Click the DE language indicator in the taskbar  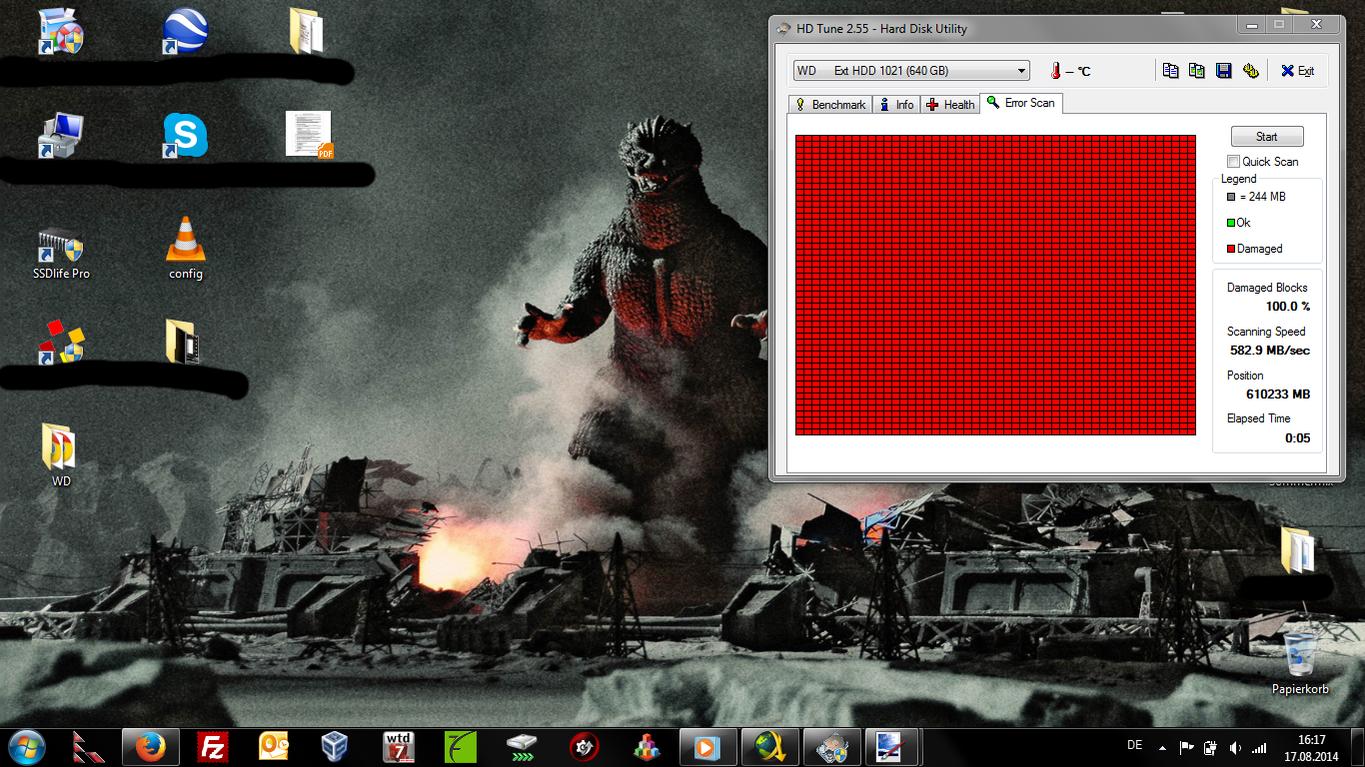tap(1134, 746)
